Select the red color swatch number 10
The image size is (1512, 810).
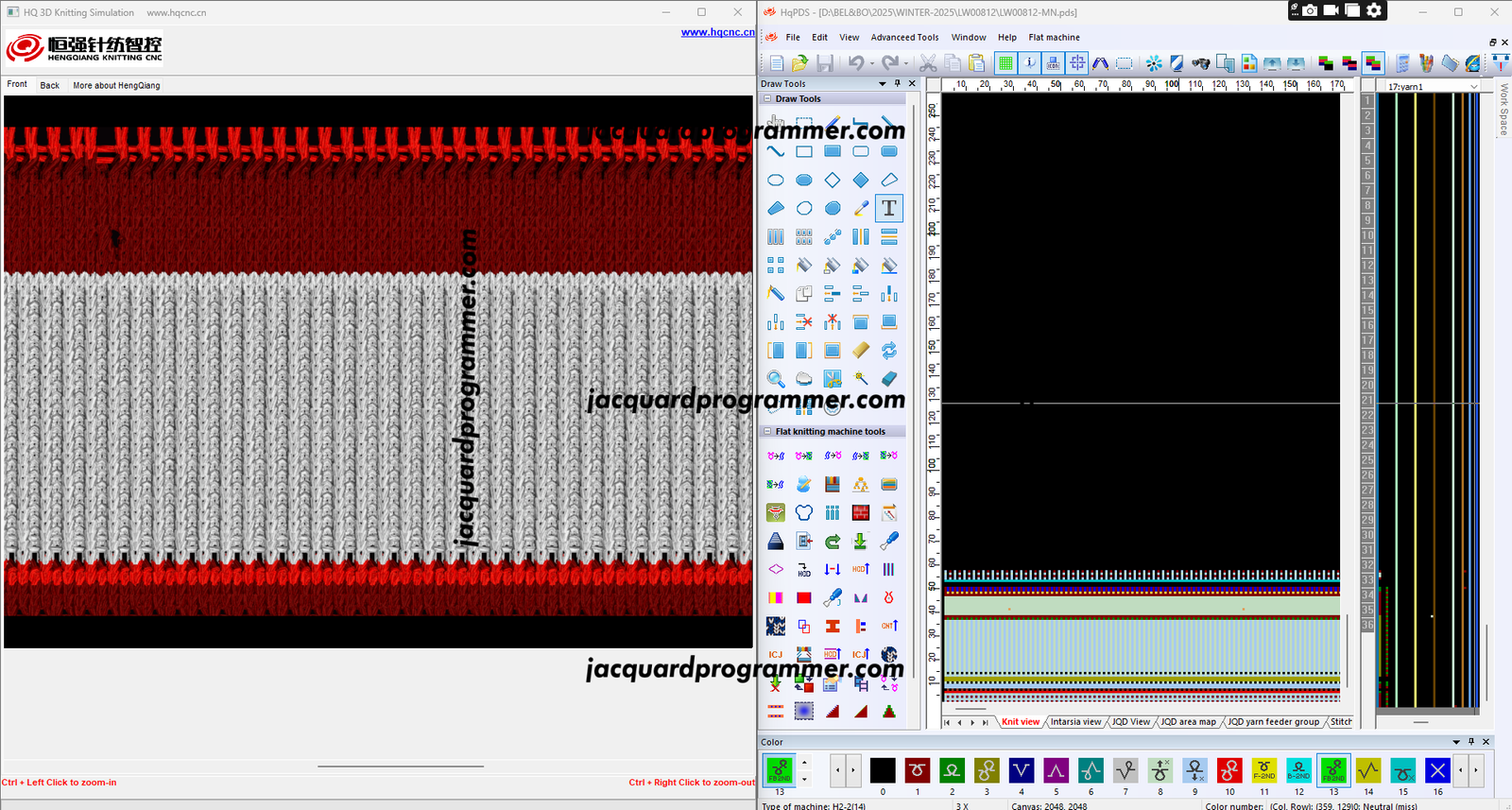[1228, 770]
